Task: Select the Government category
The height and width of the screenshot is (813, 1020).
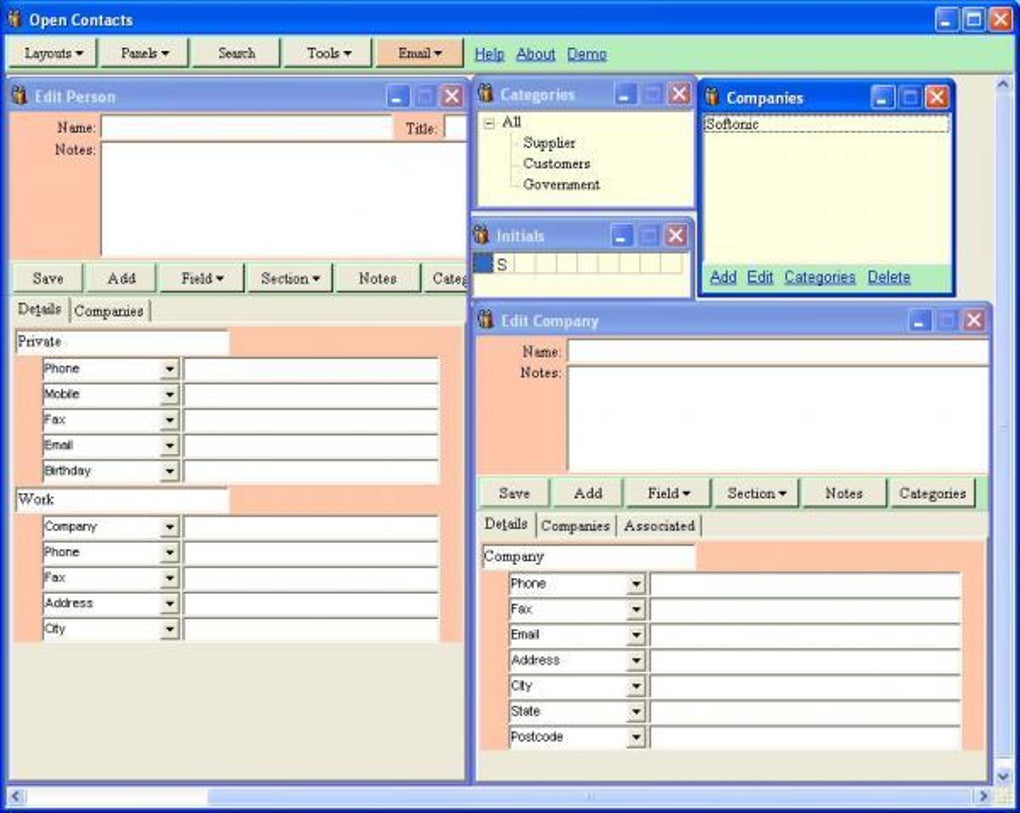Action: click(561, 184)
